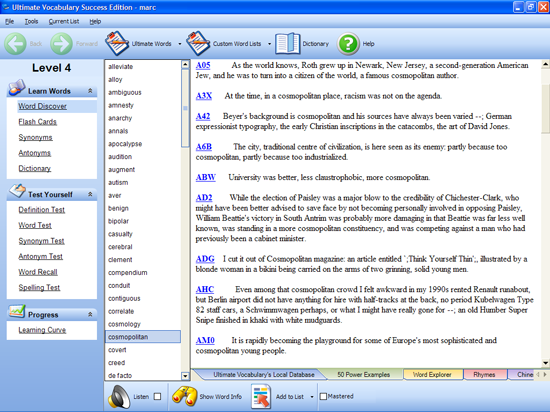This screenshot has height=412, width=550.
Task: Click the Learn Words panel icon
Action: [x=16, y=88]
